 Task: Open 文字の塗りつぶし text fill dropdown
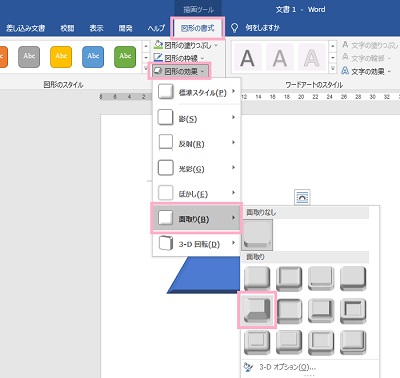tap(370, 45)
